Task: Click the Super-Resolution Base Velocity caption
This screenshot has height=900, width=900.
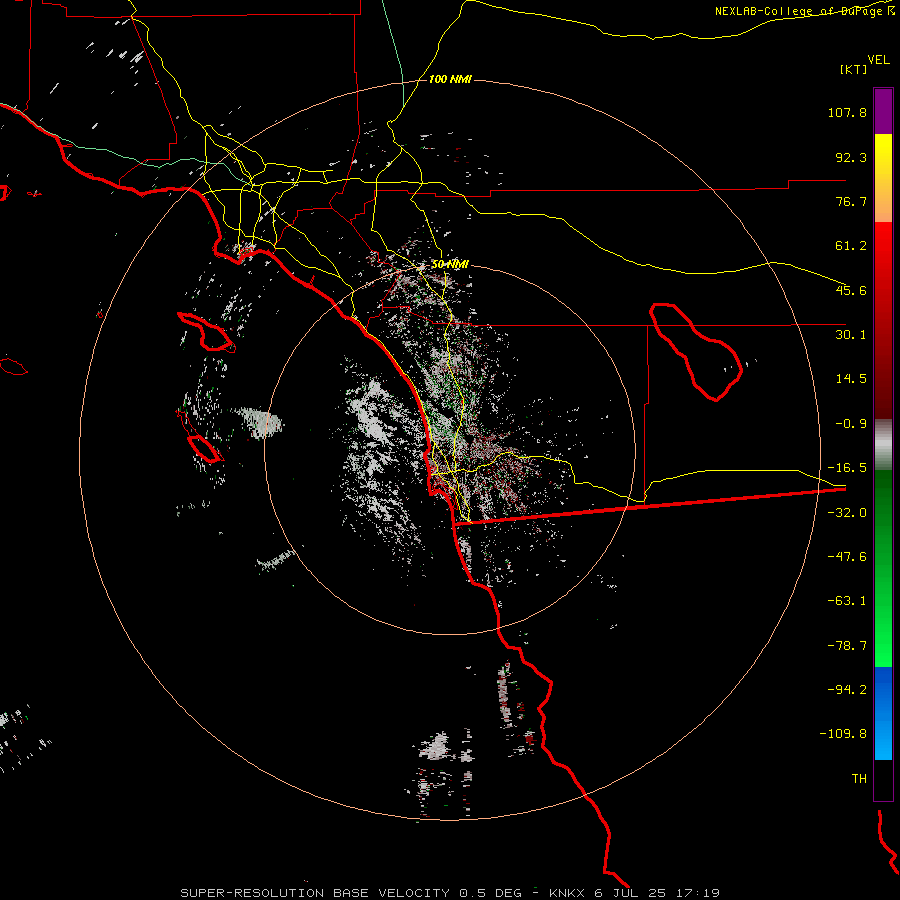Action: tap(450, 893)
